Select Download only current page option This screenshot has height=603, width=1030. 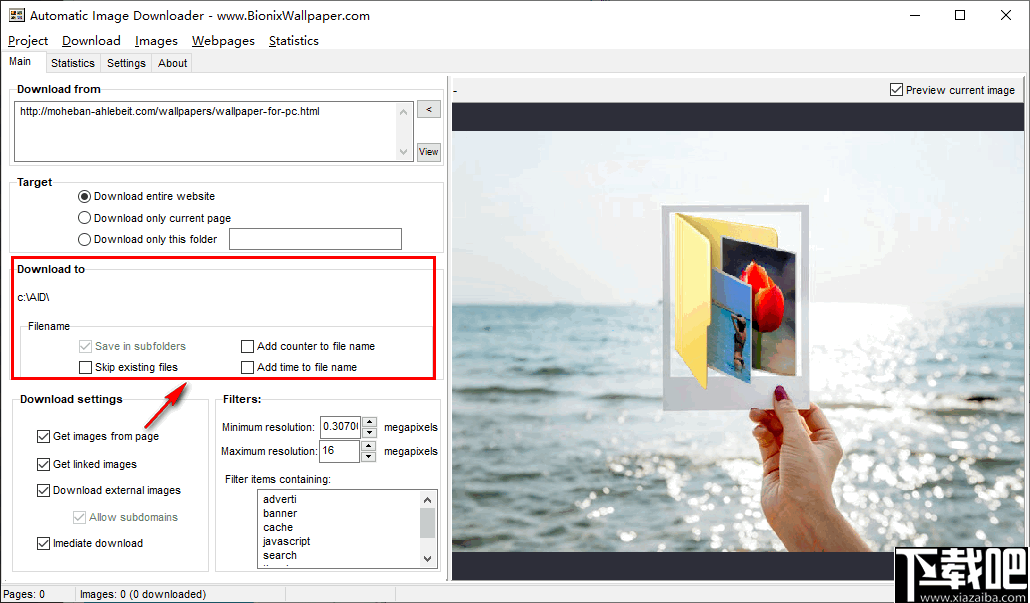(84, 217)
